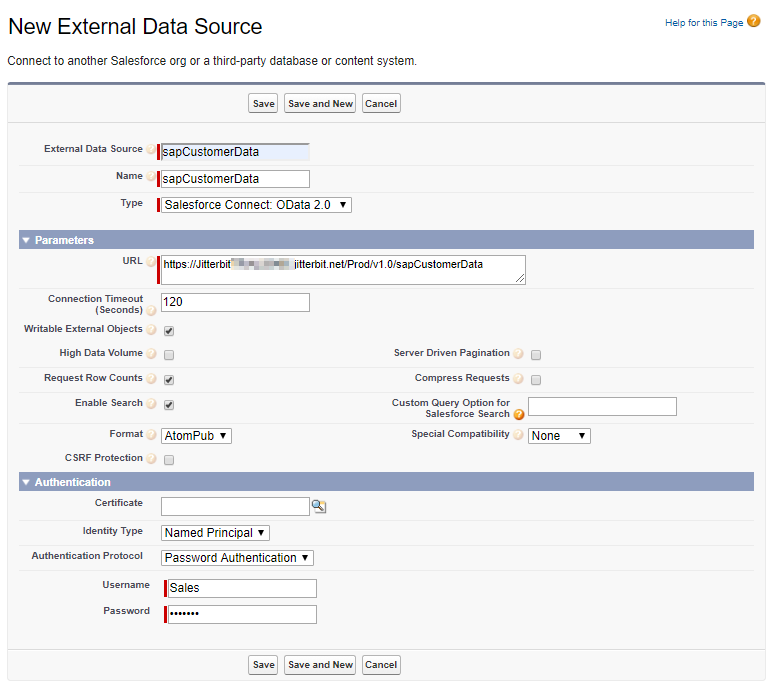Open the Authentication Protocol dropdown
The height and width of the screenshot is (691, 773).
pos(238,558)
